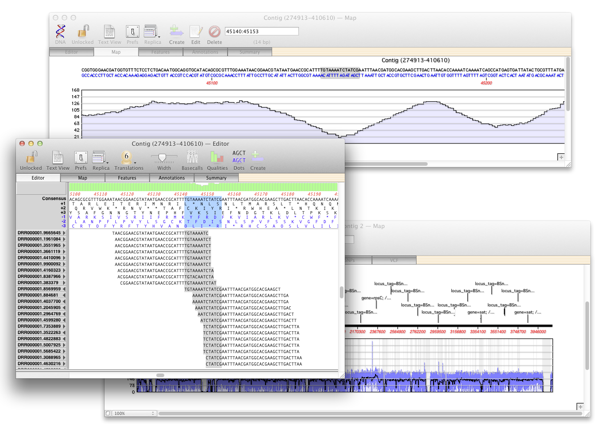Click the DNA icon in Map window toolbar
Image resolution: width=600 pixels, height=425 pixels.
[61, 32]
